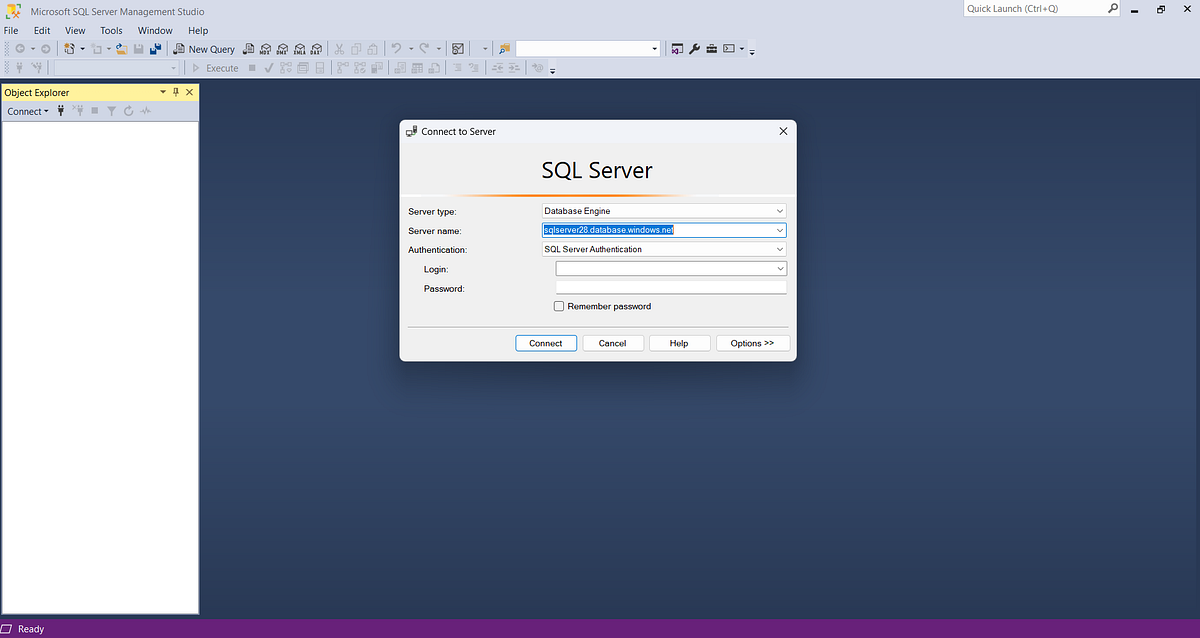Click the Cut scissors icon

click(x=339, y=49)
